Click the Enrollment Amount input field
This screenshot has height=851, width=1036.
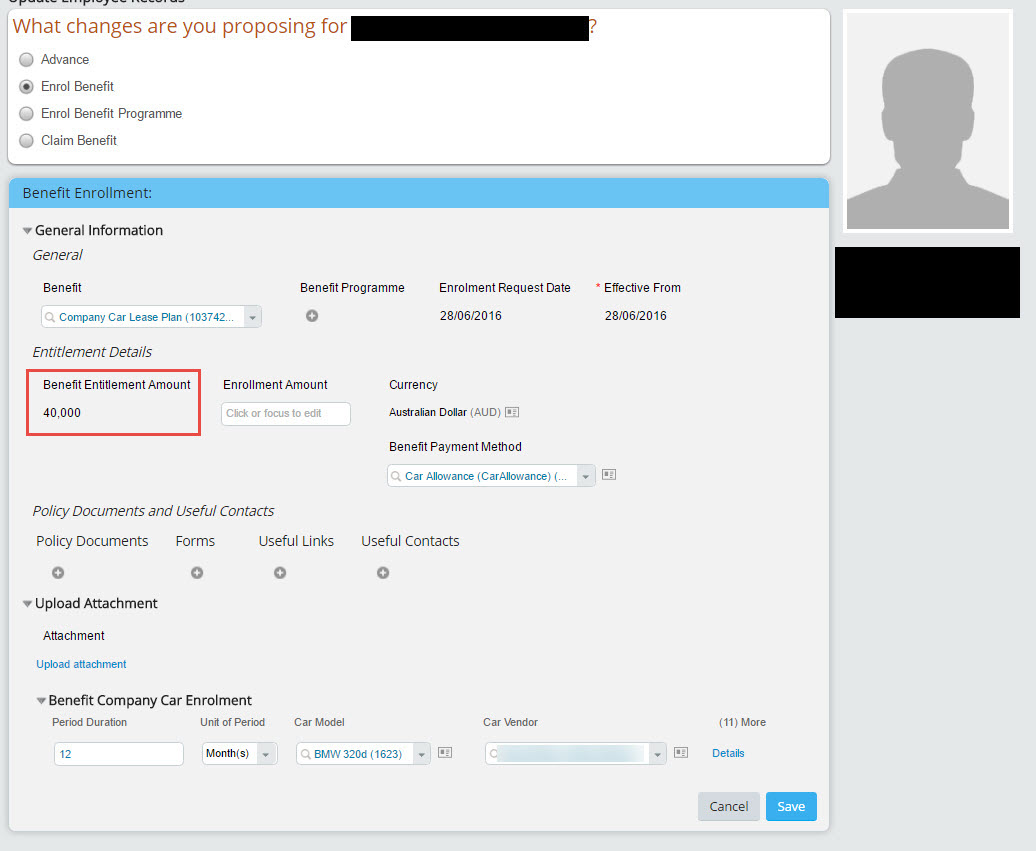285,414
